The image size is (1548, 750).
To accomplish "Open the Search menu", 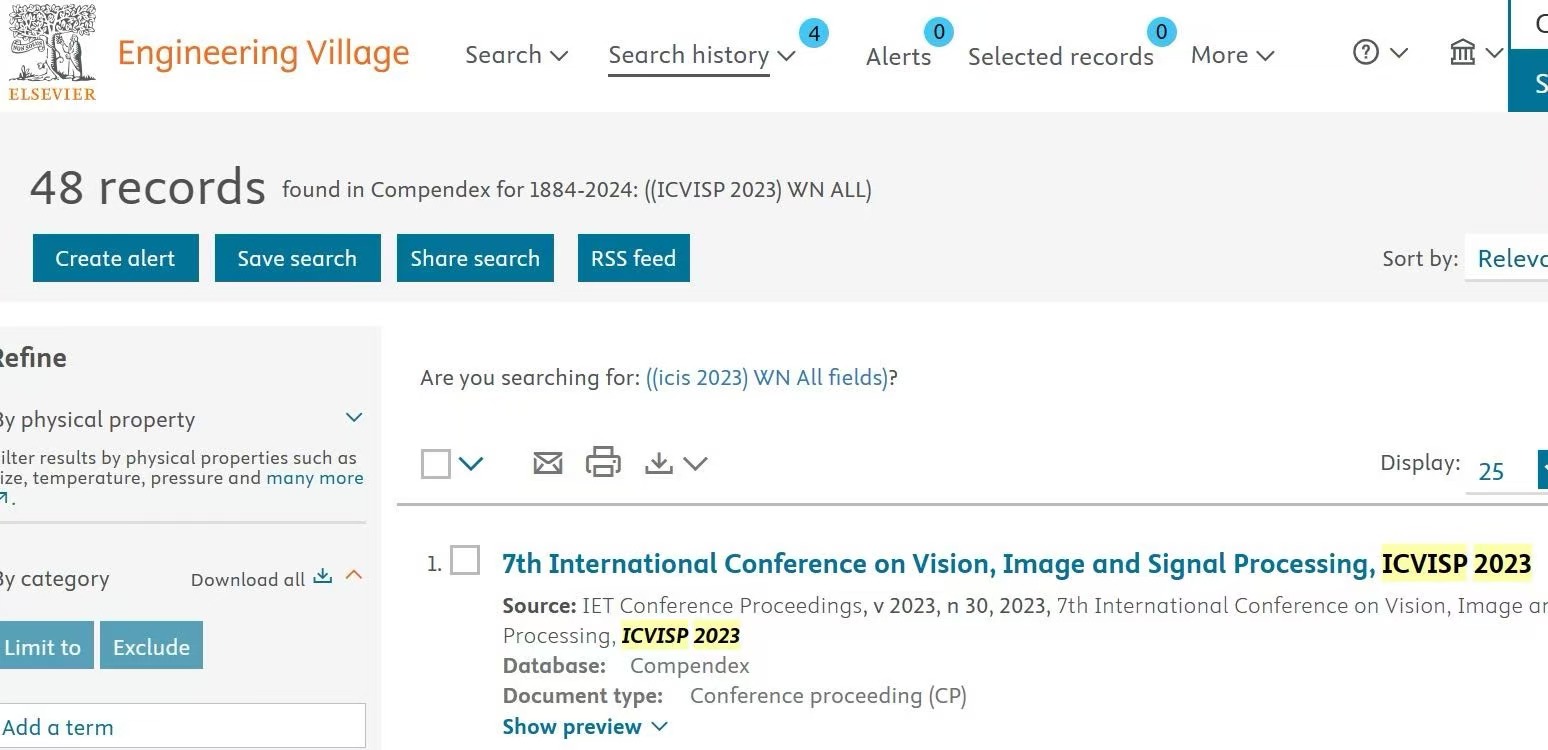I will (516, 55).
